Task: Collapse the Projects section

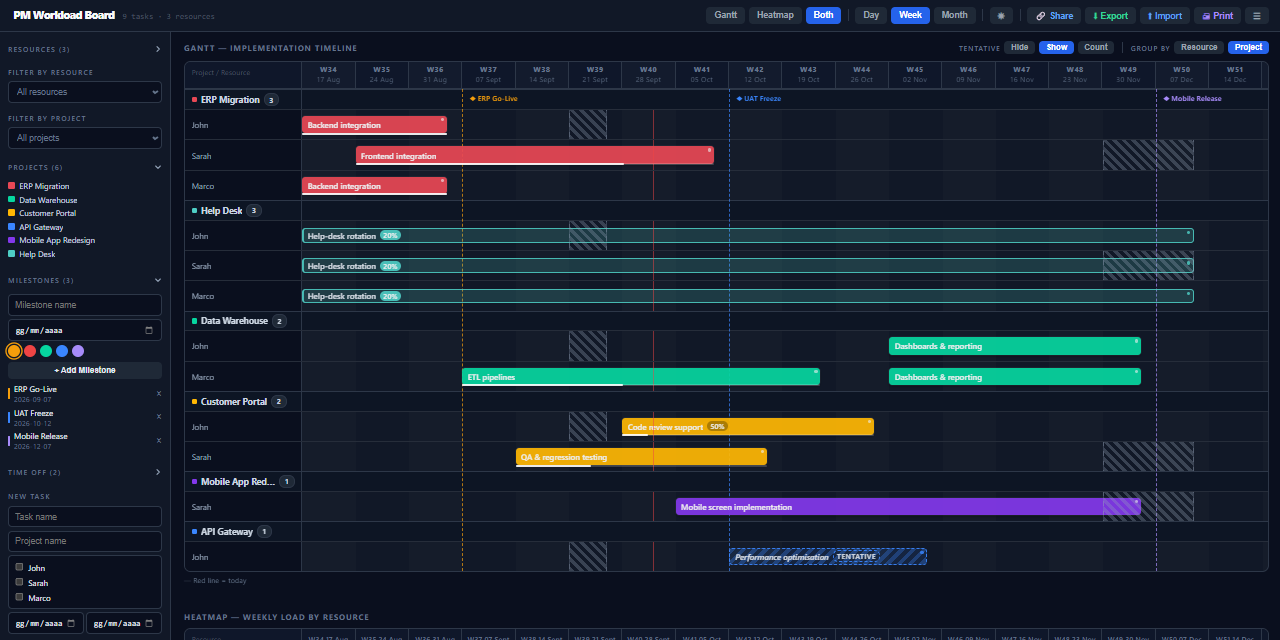Action: pos(158,167)
